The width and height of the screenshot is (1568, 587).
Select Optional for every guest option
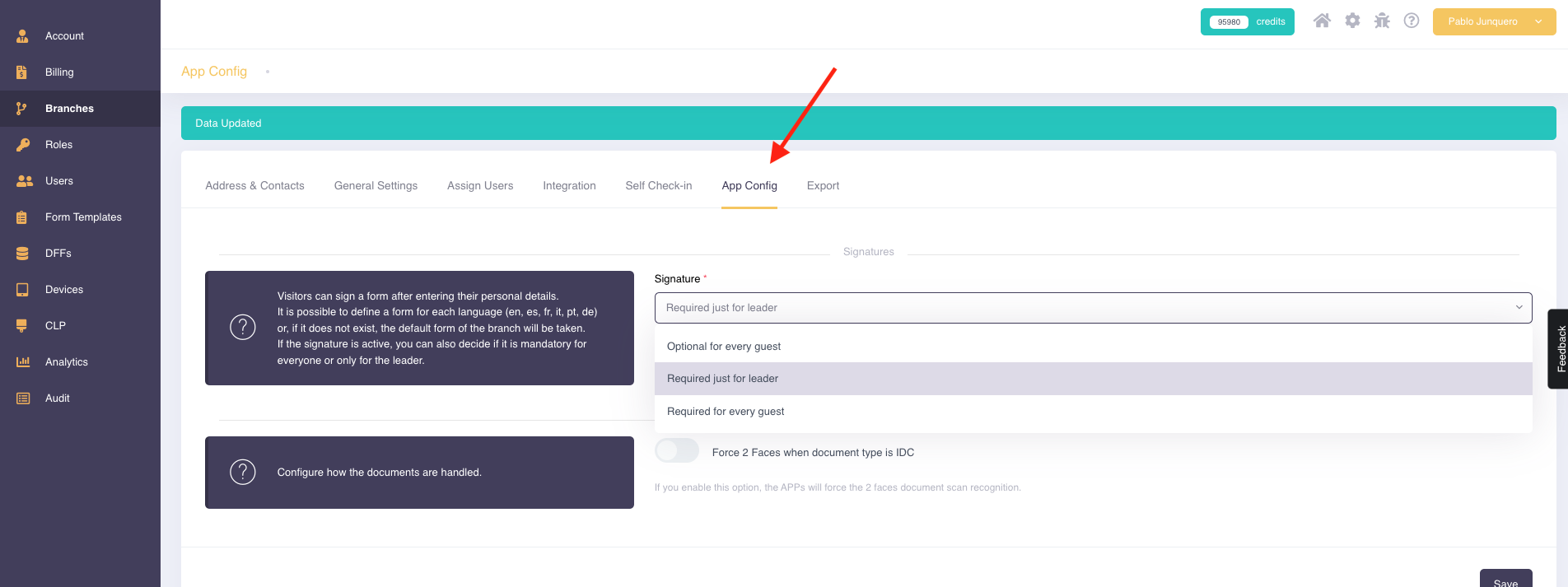click(1093, 347)
